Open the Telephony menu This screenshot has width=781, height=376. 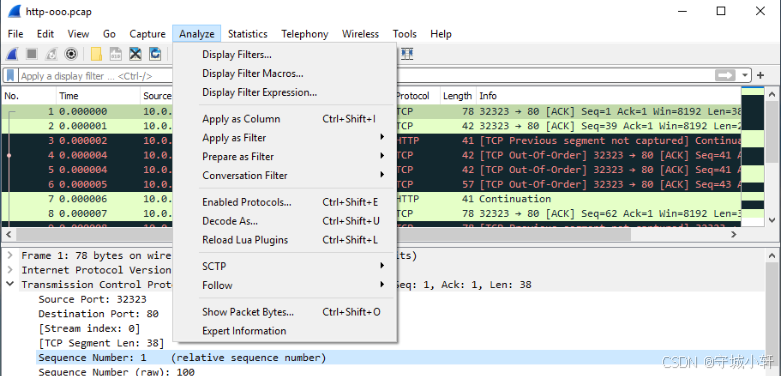(304, 34)
